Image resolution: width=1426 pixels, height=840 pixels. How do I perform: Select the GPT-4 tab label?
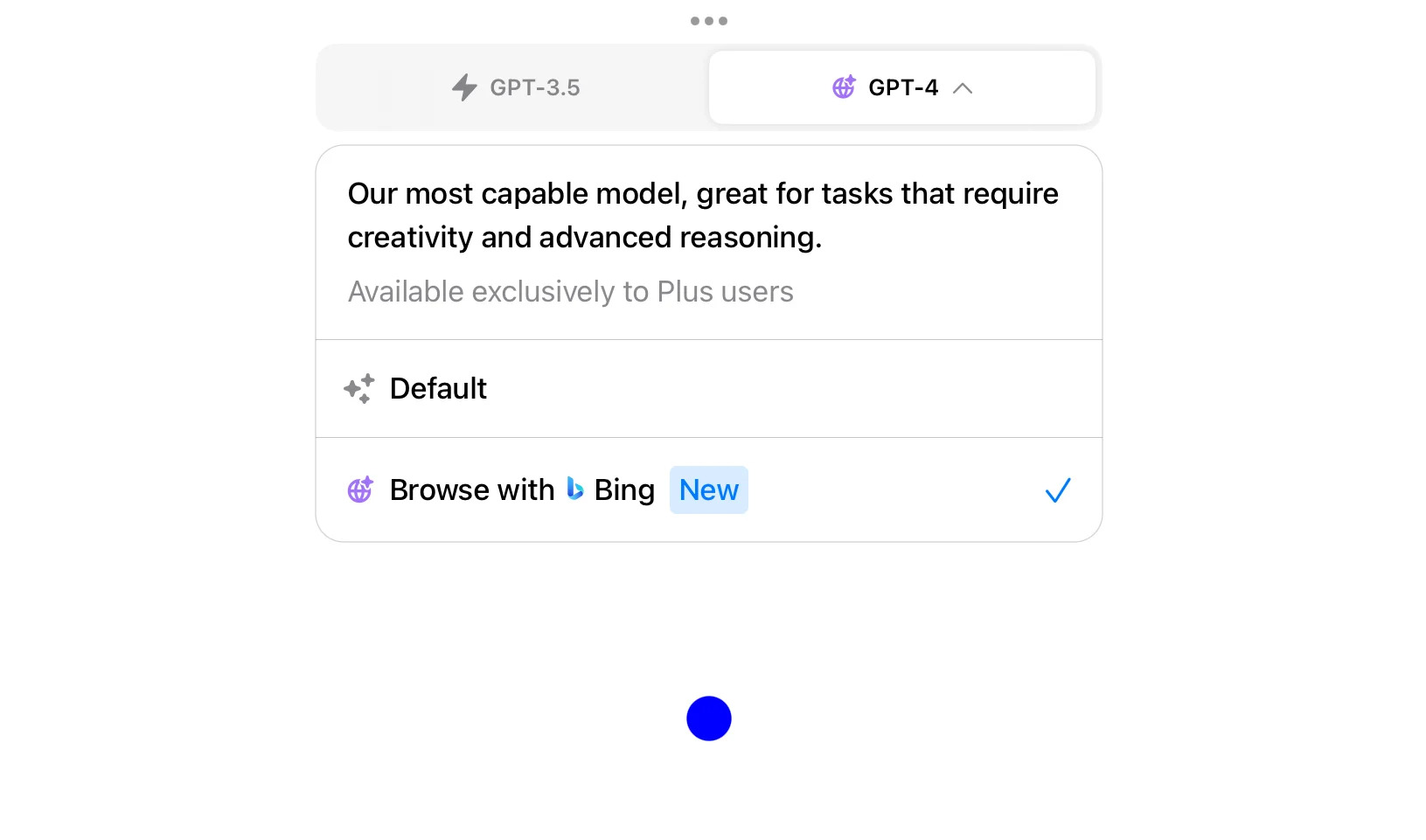pos(902,87)
